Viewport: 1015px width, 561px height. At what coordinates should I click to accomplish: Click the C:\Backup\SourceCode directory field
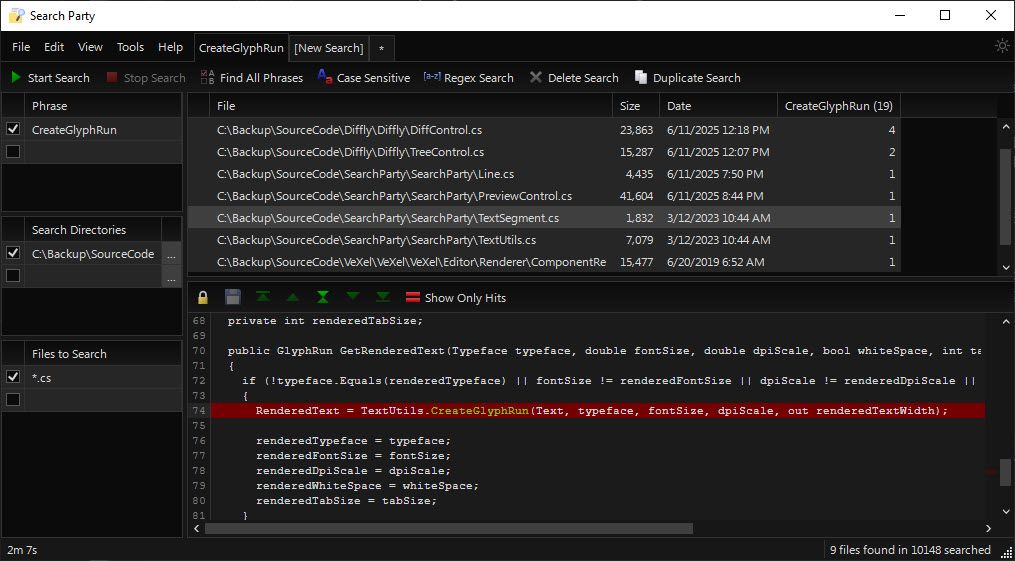[x=93, y=254]
